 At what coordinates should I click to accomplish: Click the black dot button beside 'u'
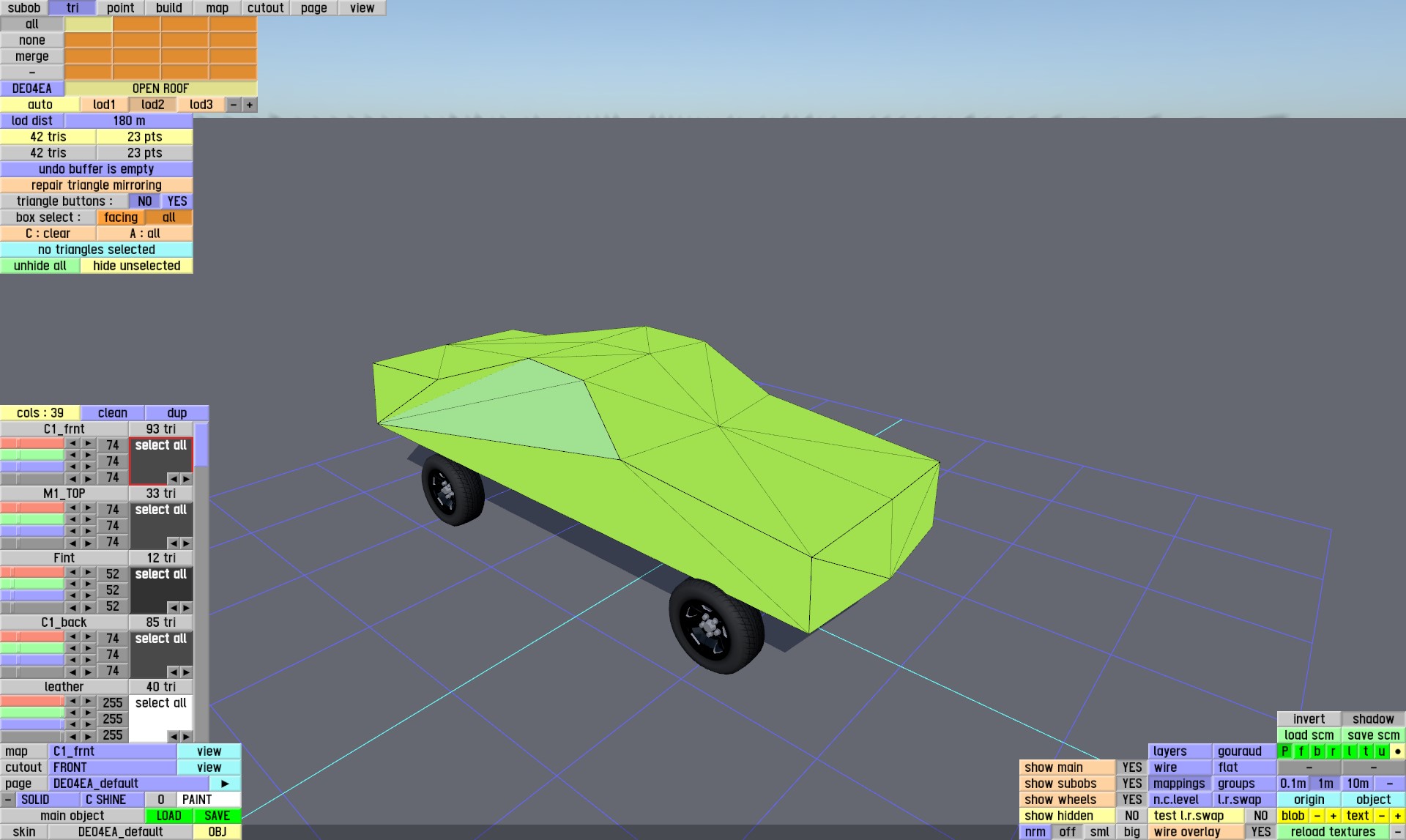1397,751
